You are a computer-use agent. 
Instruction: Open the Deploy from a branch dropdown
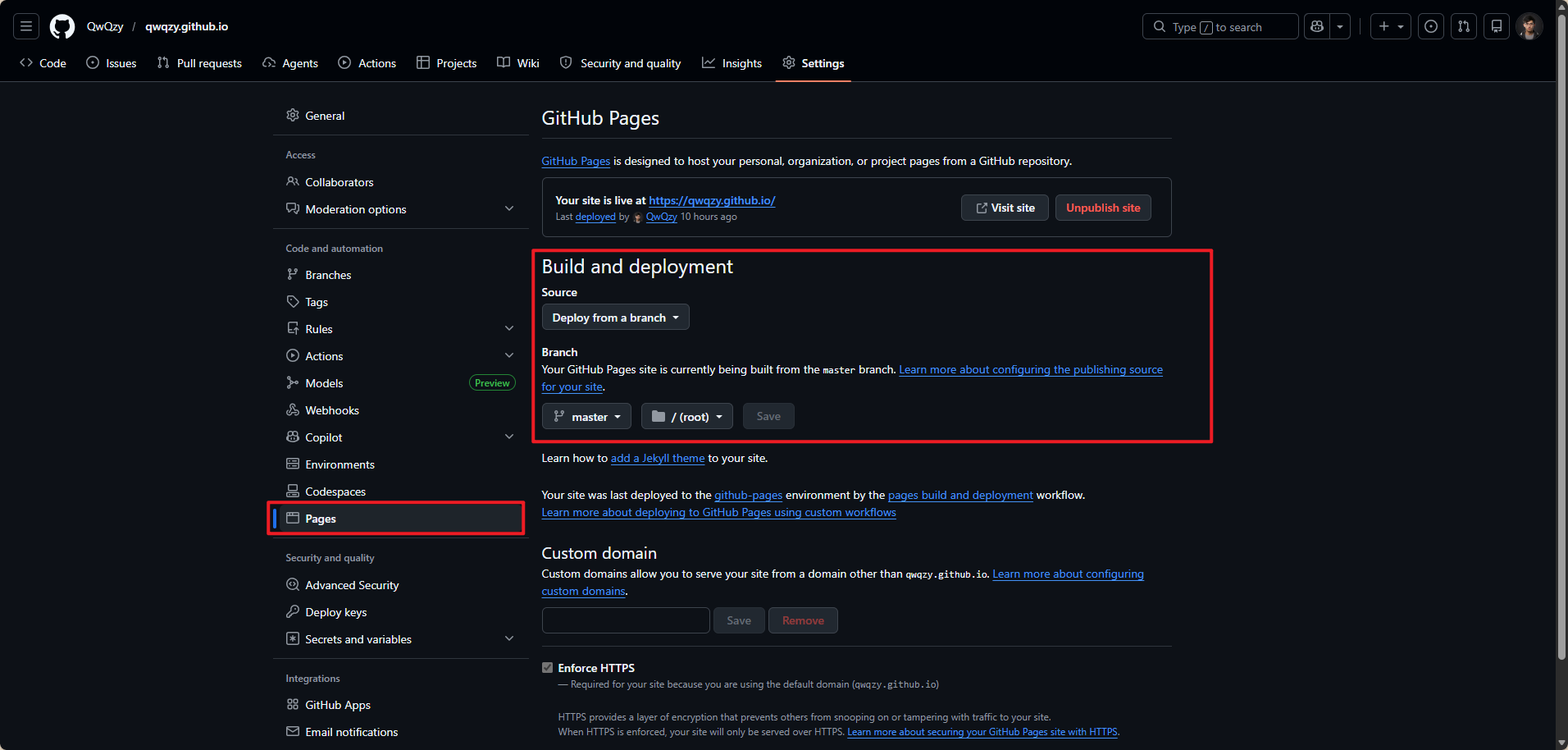(x=615, y=318)
